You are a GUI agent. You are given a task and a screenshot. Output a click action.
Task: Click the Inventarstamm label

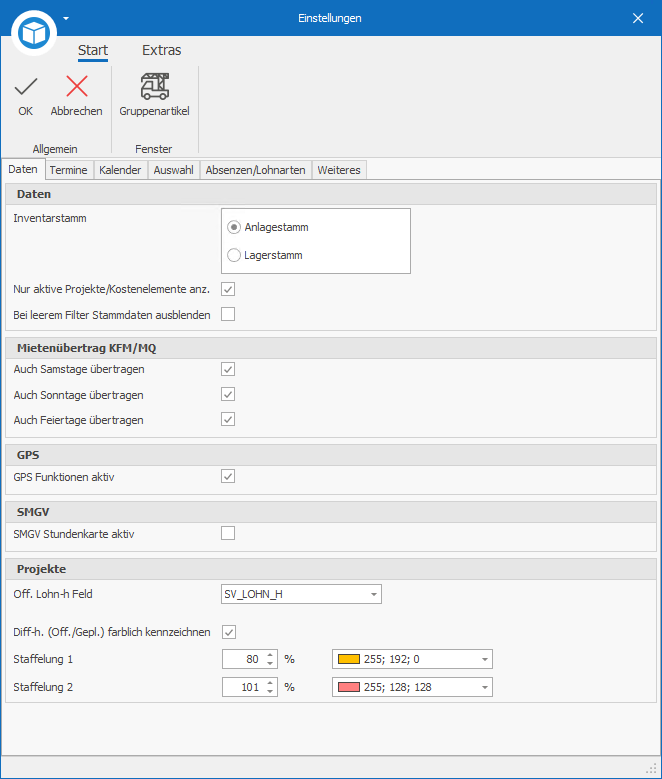[x=50, y=218]
